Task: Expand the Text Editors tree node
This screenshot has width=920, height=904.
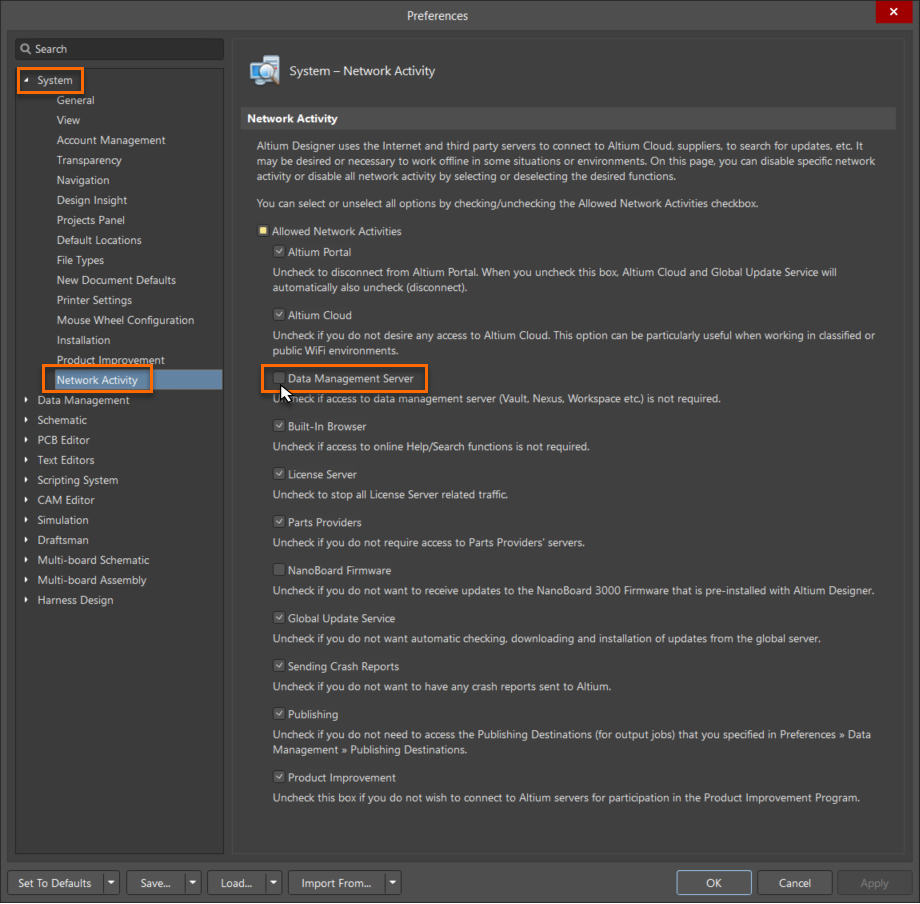Action: click(26, 460)
